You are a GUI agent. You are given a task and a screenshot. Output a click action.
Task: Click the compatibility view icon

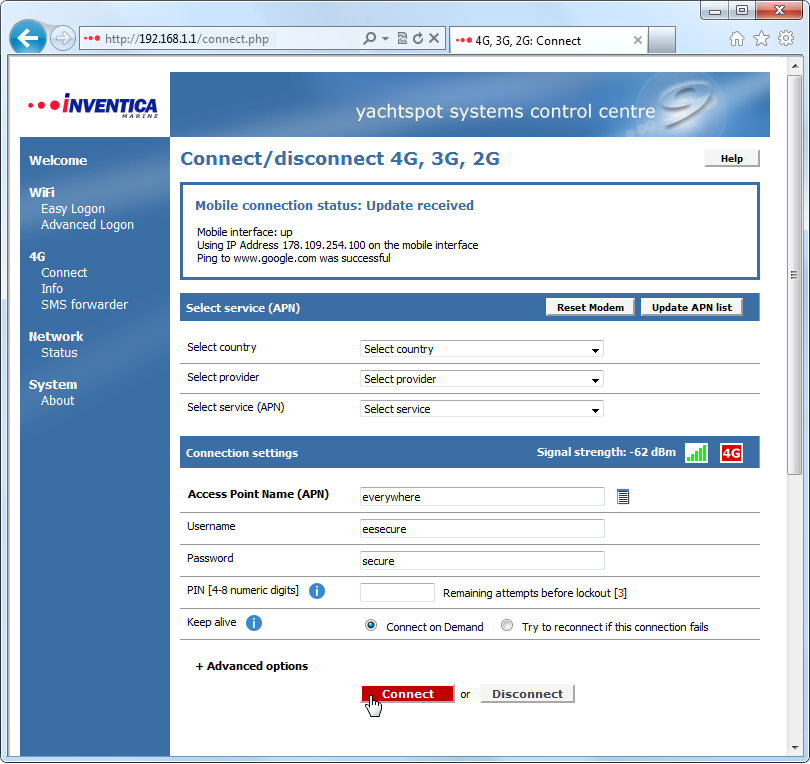coord(402,38)
